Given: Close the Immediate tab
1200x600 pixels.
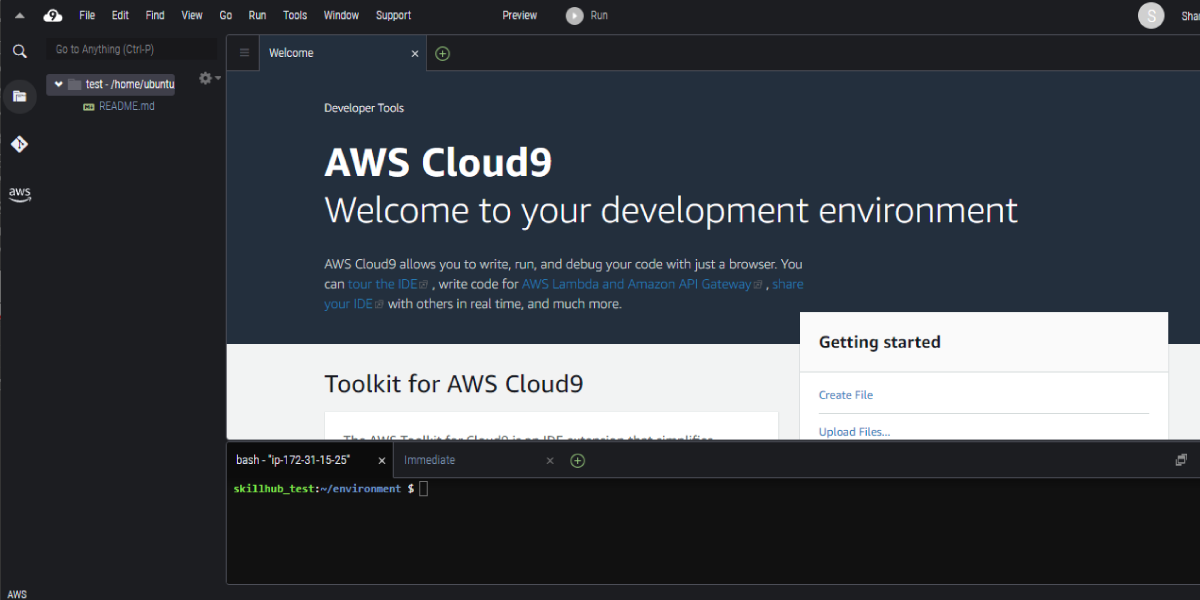Looking at the screenshot, I should [x=549, y=461].
